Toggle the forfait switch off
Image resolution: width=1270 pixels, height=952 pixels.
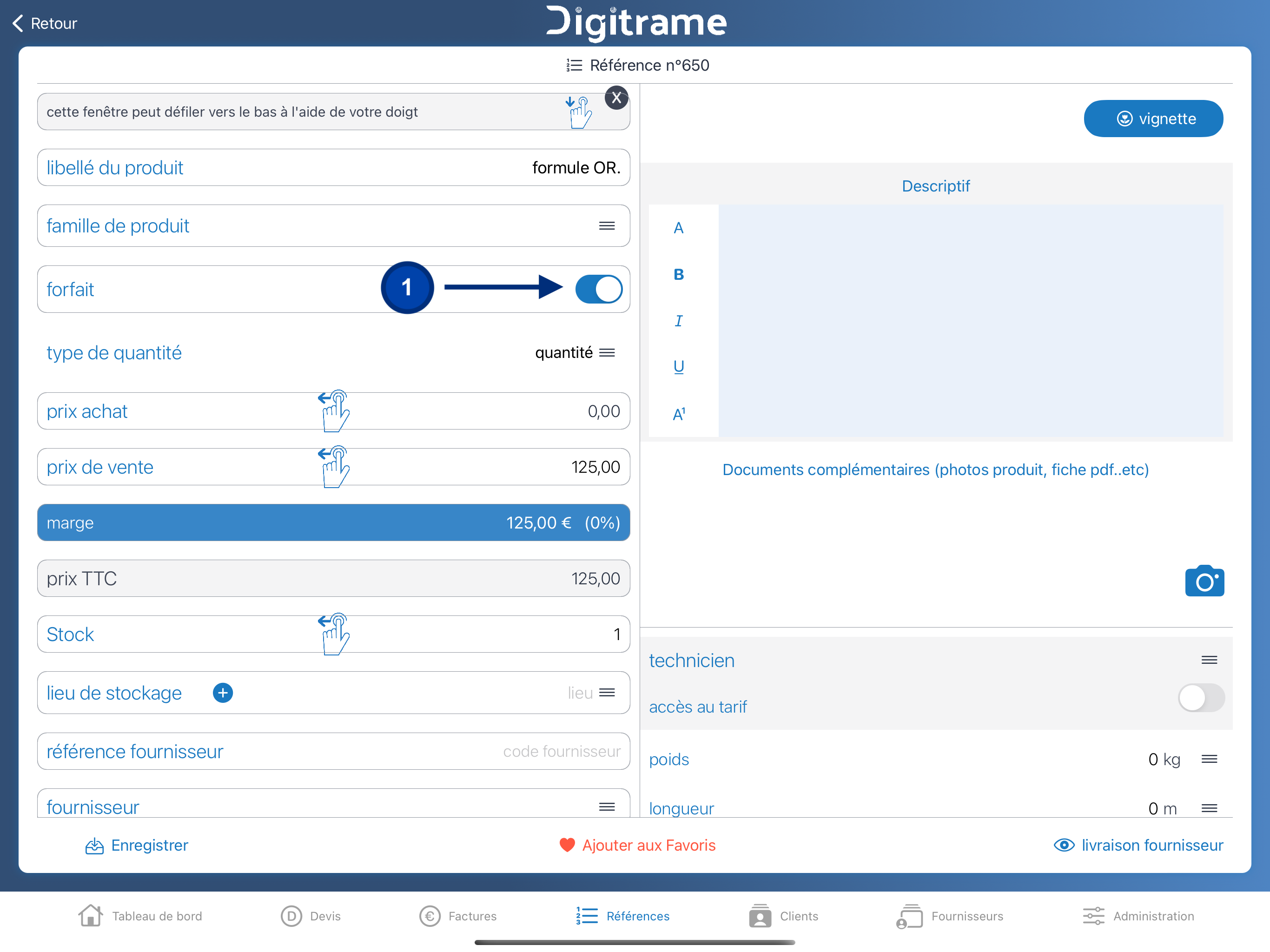(x=598, y=289)
